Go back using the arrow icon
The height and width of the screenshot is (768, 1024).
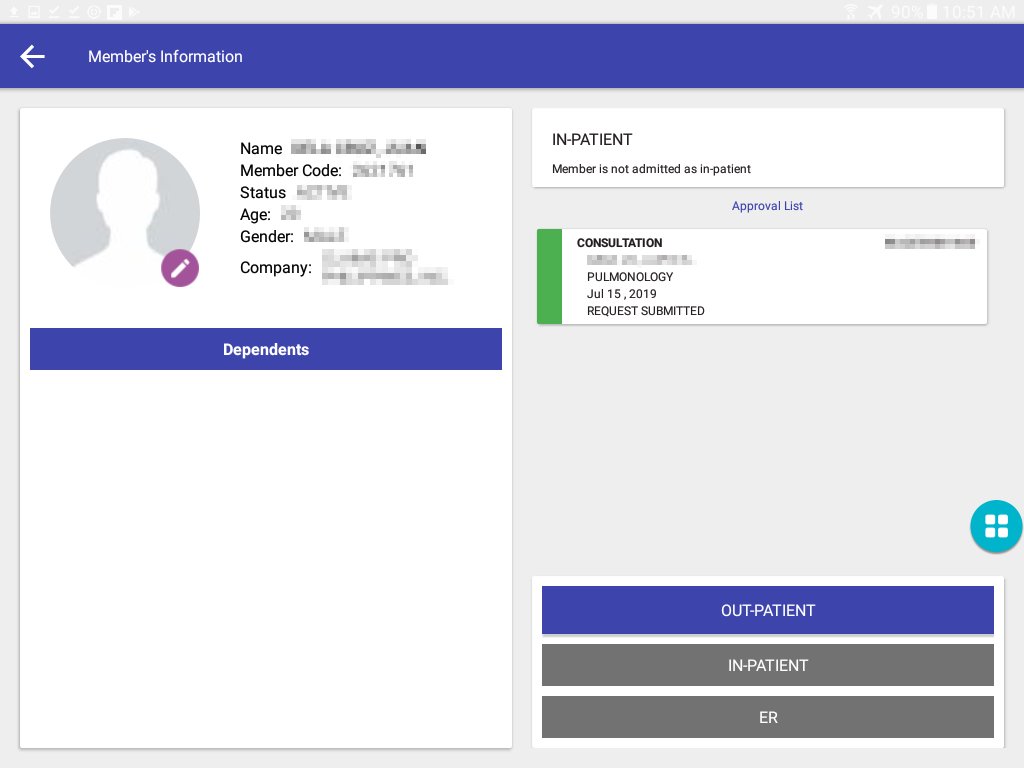33,57
